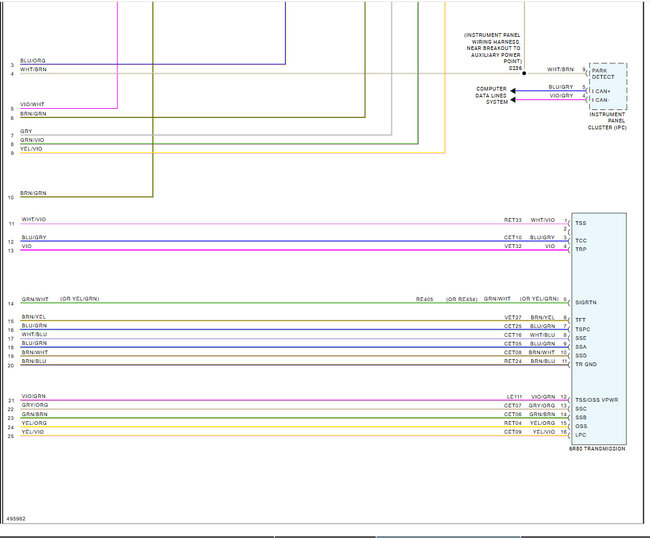This screenshot has width=650, height=538.
Task: Click circuit code VET27
Action: pyautogui.click(x=513, y=317)
